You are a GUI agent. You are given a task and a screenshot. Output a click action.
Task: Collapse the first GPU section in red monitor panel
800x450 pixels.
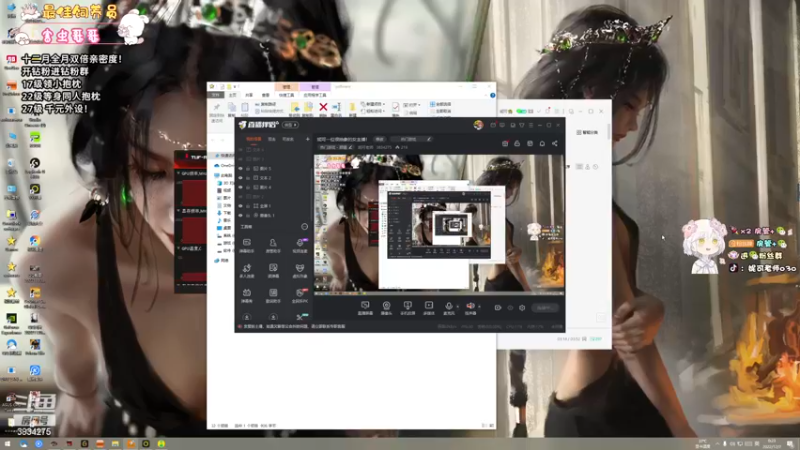point(179,173)
